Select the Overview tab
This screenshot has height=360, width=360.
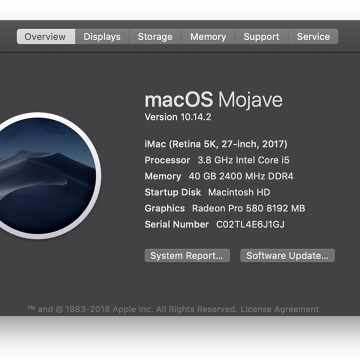tap(46, 37)
